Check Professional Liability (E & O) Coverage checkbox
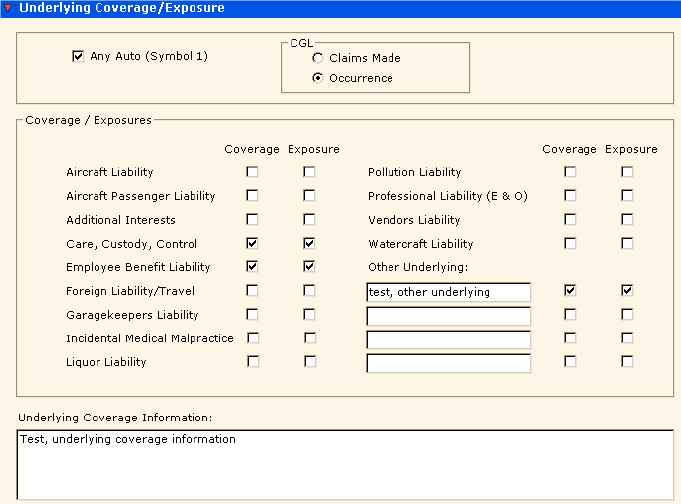Screen dimensions: 681x504 pos(570,196)
